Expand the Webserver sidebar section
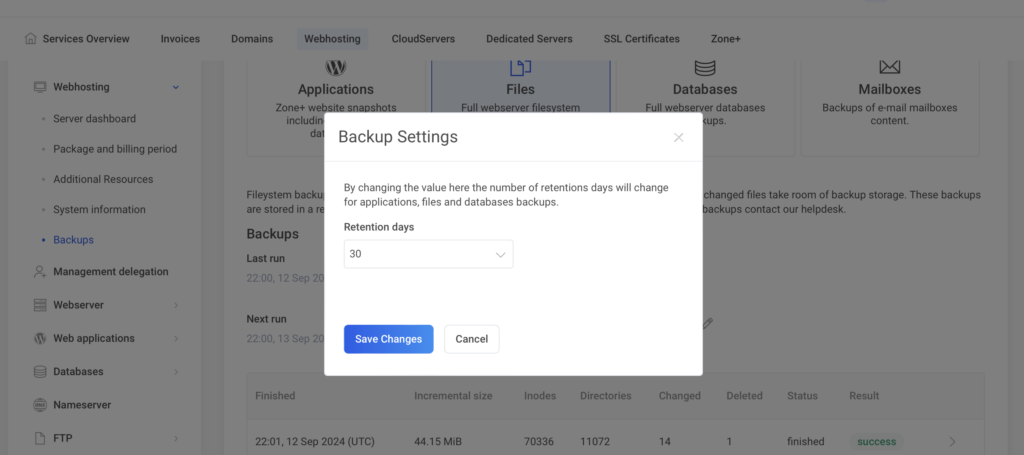 [176, 305]
